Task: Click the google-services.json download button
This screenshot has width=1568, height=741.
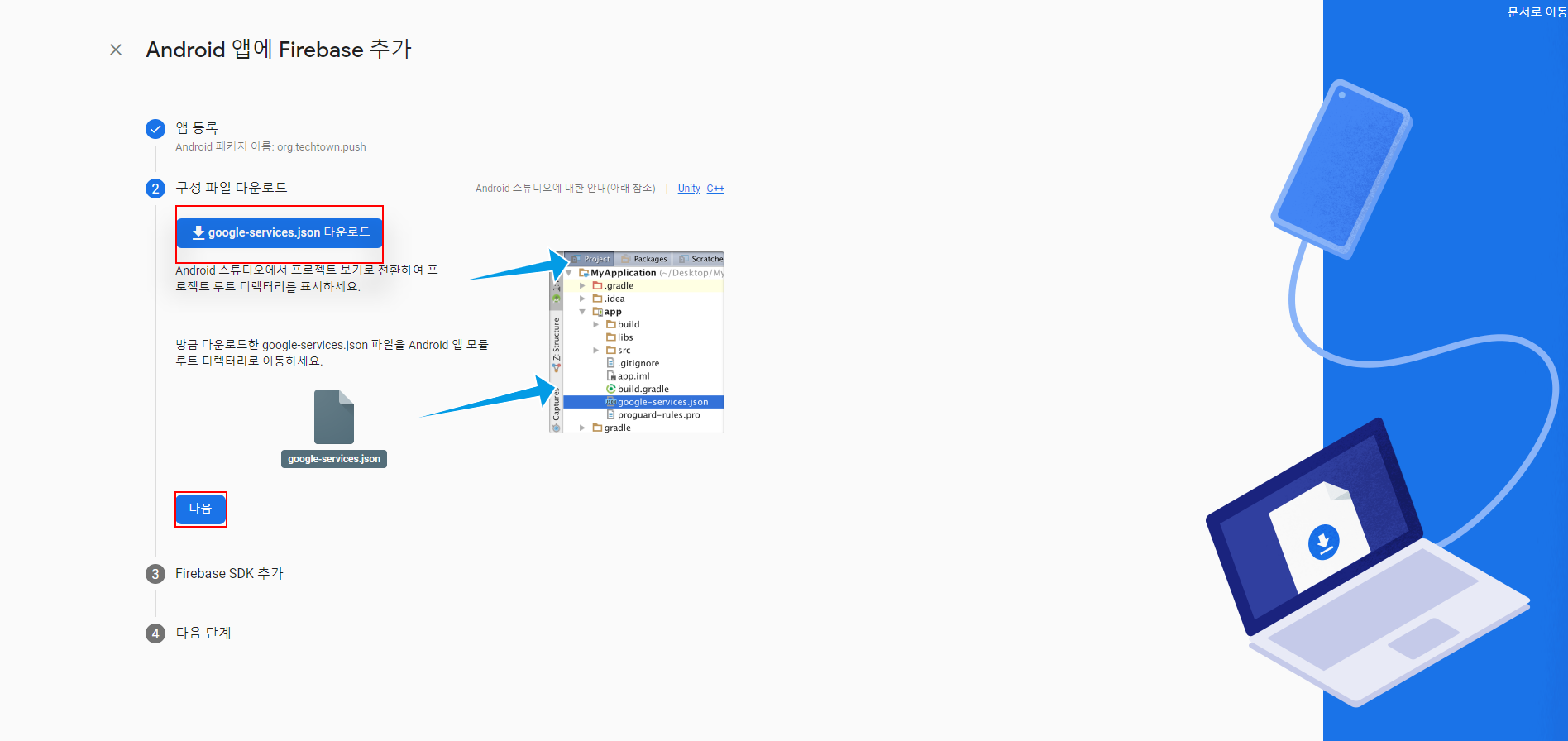Action: (x=280, y=232)
